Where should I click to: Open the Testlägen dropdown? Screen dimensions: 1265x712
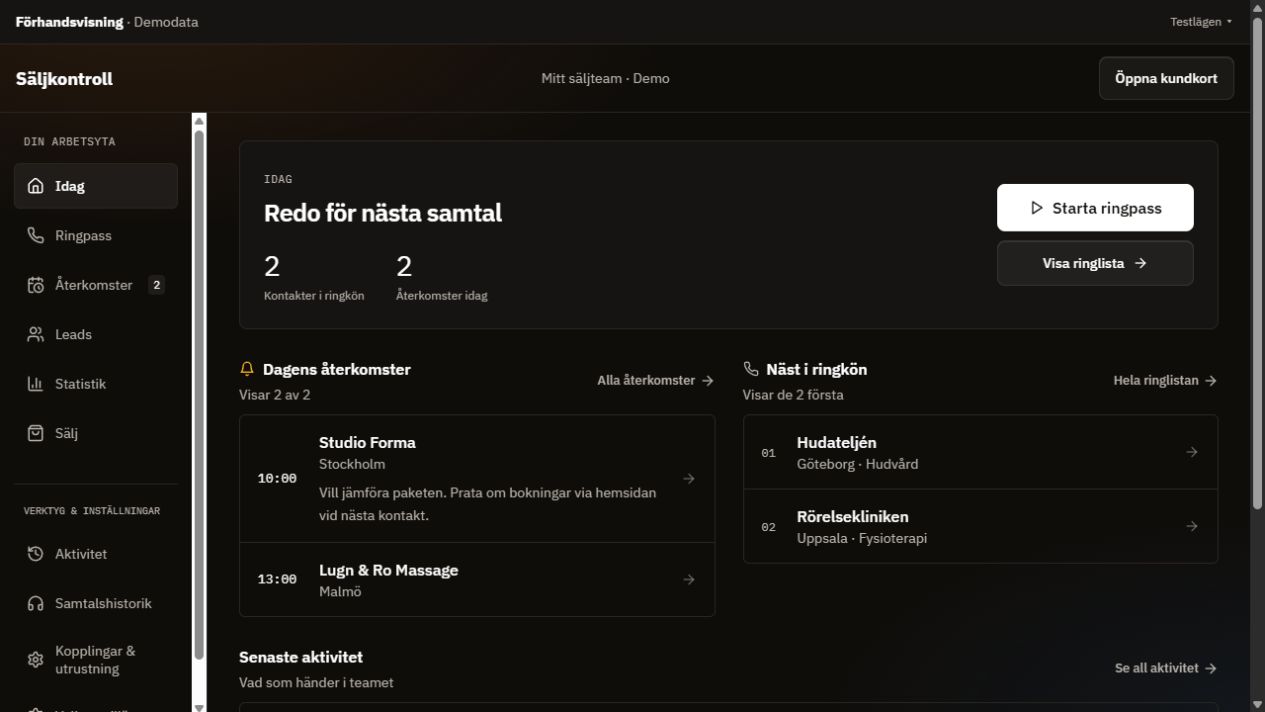(x=1201, y=22)
